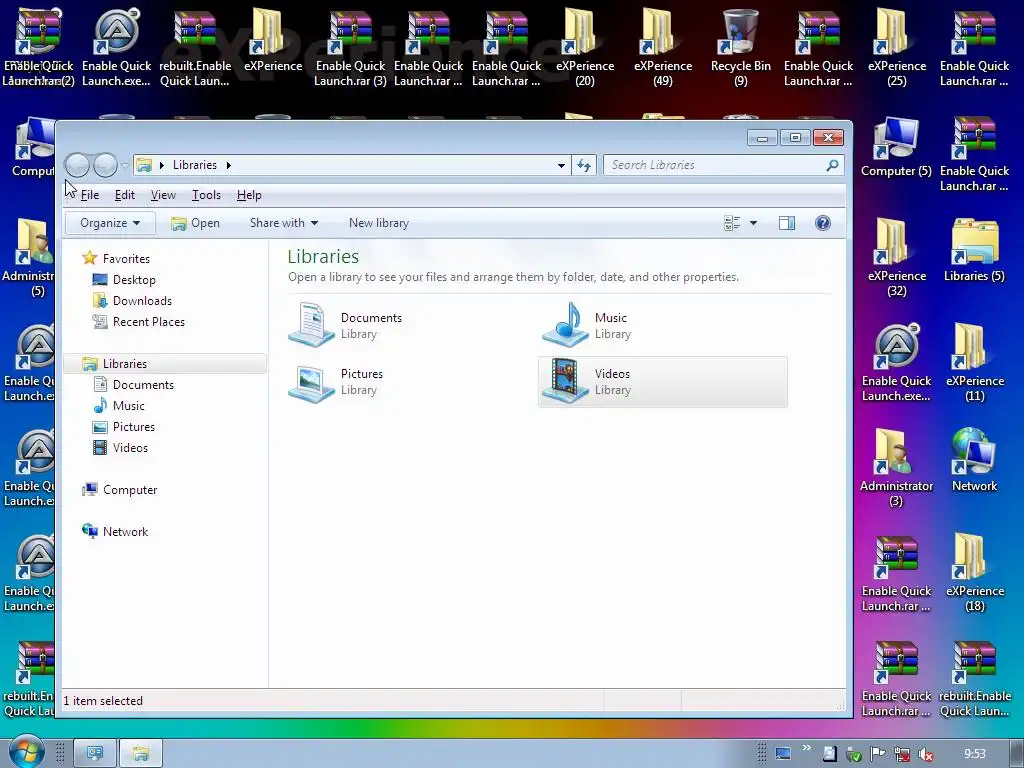The height and width of the screenshot is (768, 1024).
Task: Click the Open toolbar button
Action: point(195,223)
